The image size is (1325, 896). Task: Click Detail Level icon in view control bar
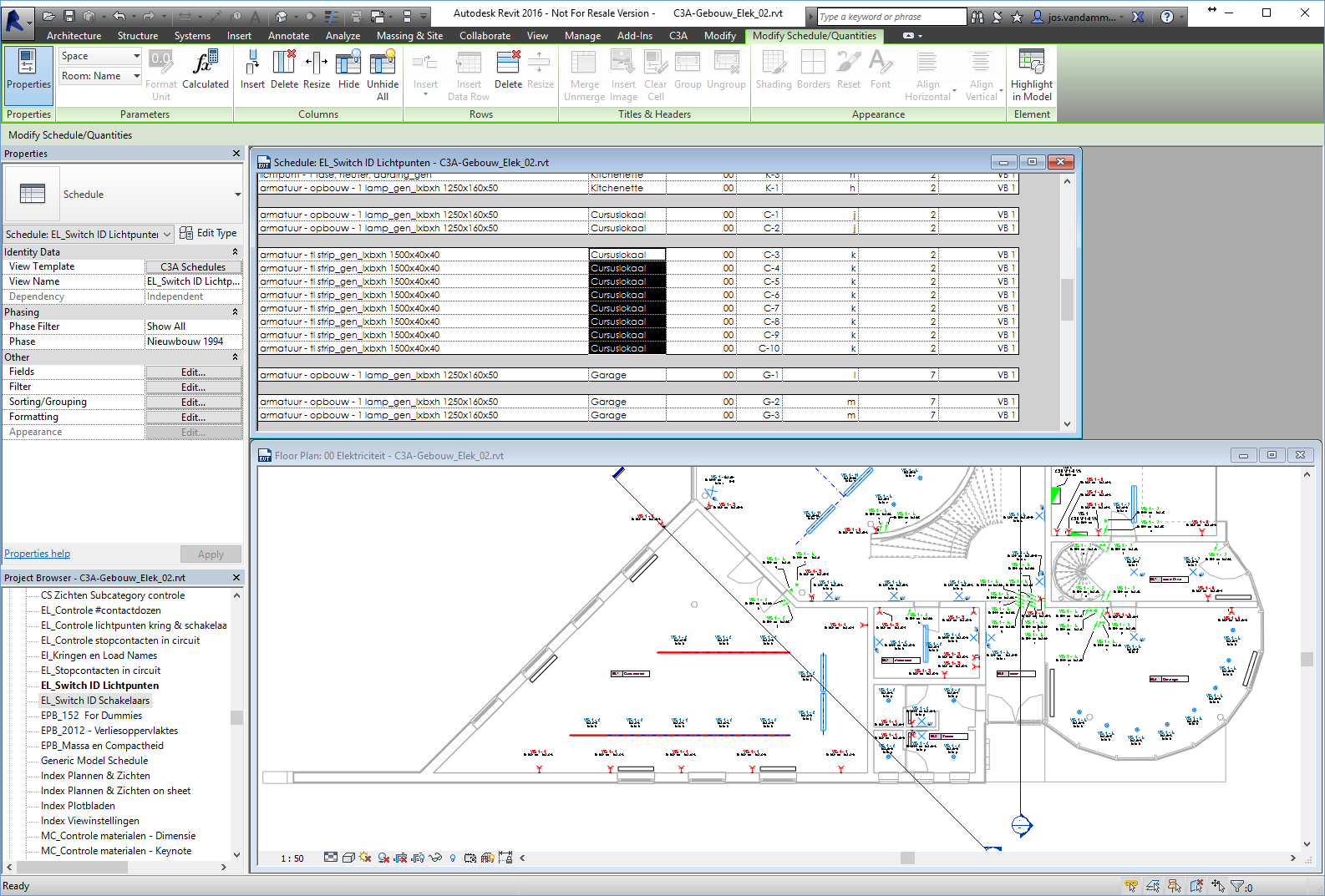point(331,858)
